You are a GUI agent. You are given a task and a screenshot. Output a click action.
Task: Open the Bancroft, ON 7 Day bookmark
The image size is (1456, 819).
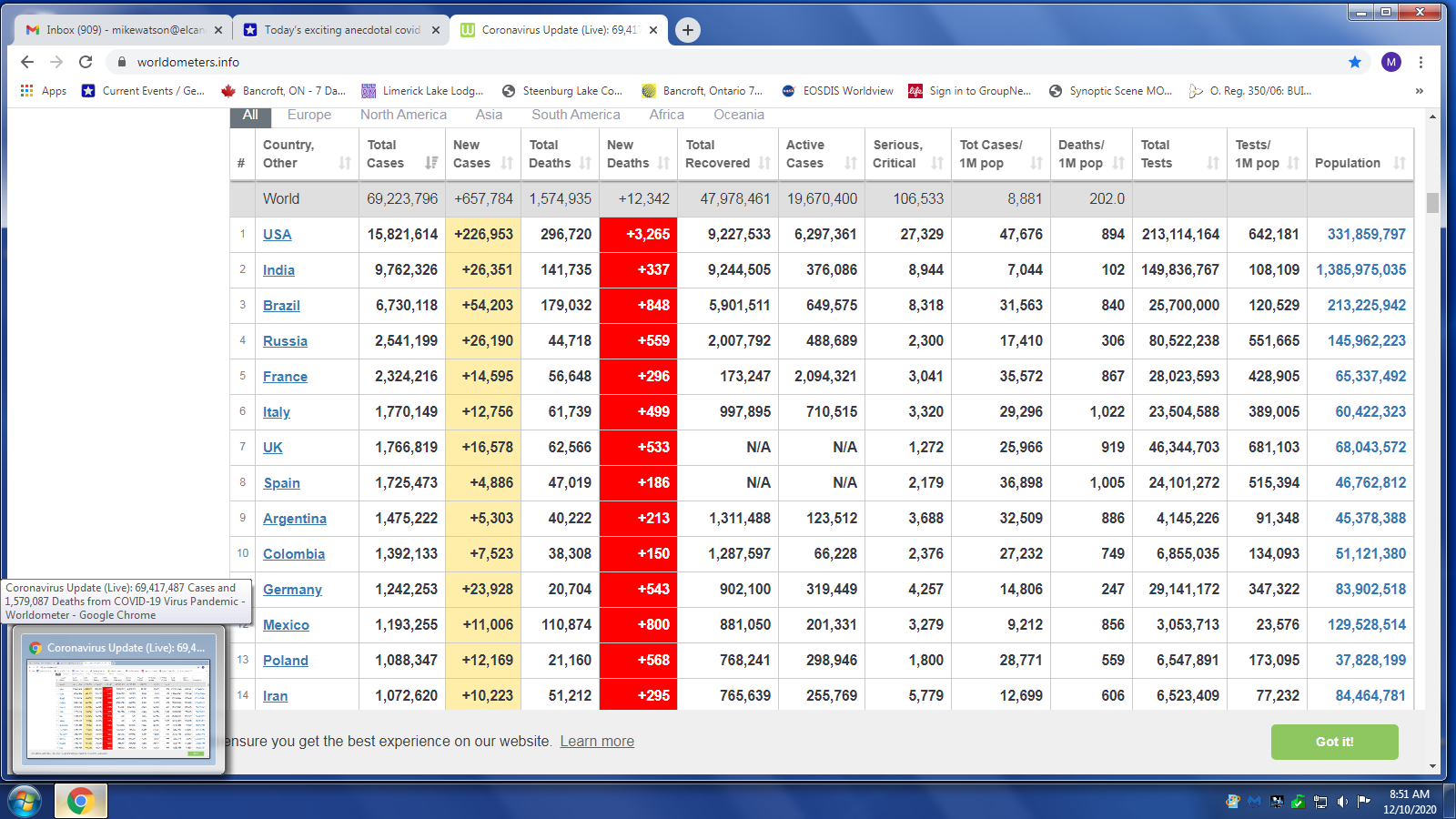click(x=283, y=91)
